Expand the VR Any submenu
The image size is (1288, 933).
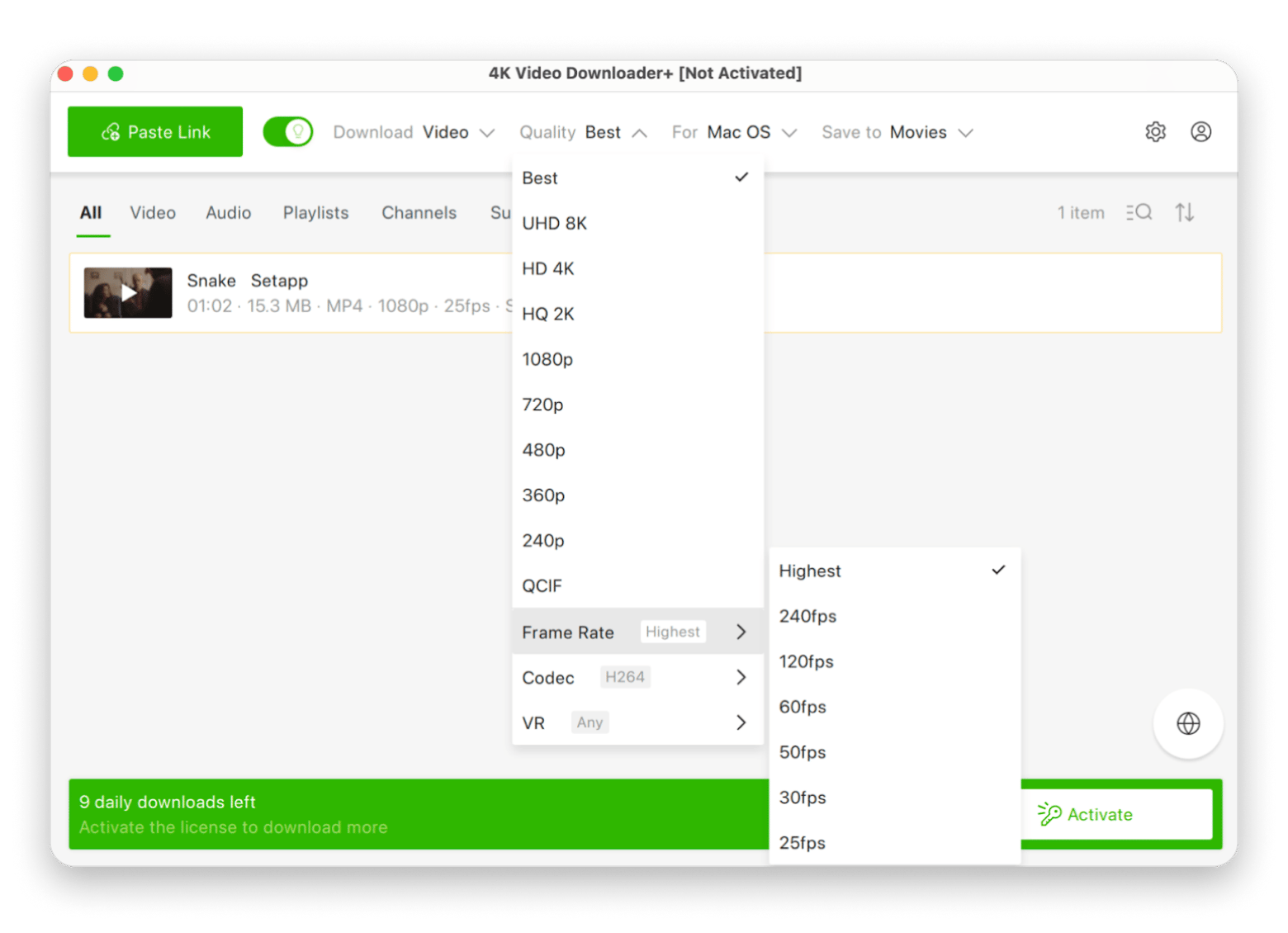tap(637, 722)
